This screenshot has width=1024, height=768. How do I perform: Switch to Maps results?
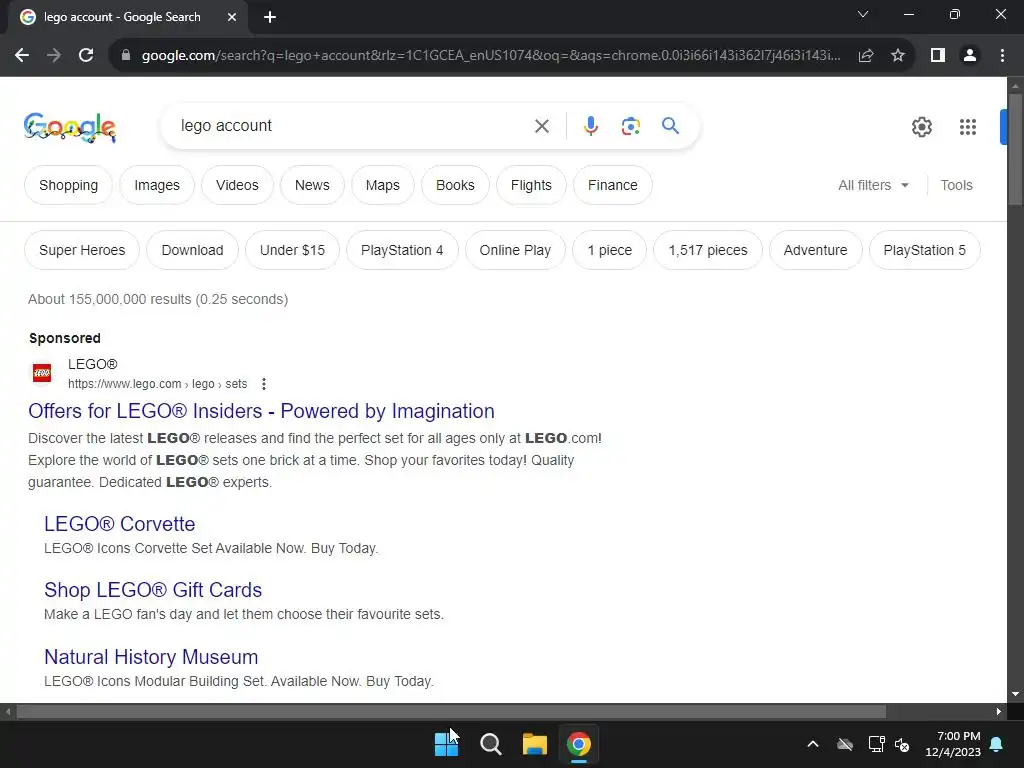(383, 185)
